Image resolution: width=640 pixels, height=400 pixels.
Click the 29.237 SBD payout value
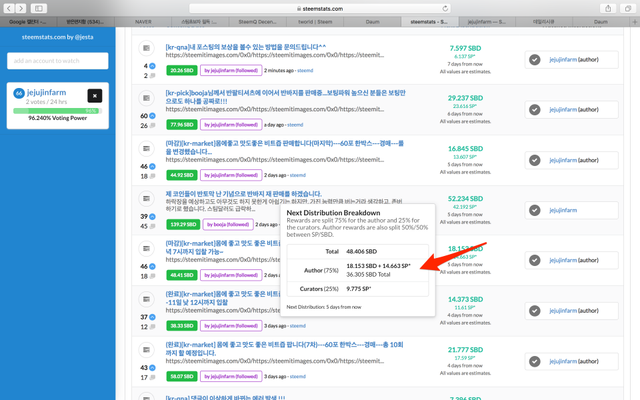click(x=465, y=98)
